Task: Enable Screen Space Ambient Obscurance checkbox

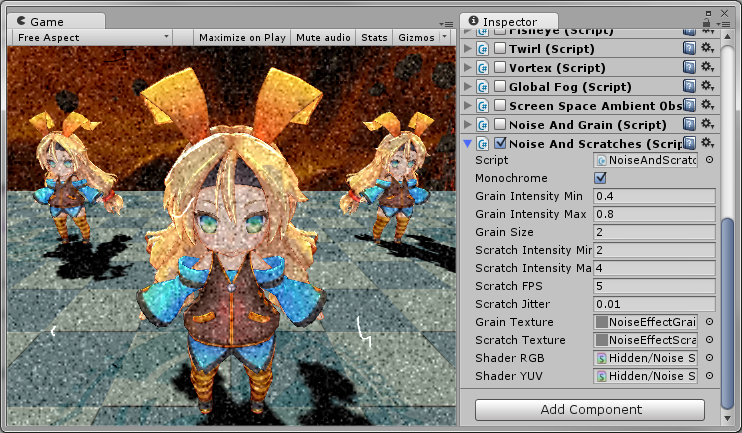Action: point(500,105)
